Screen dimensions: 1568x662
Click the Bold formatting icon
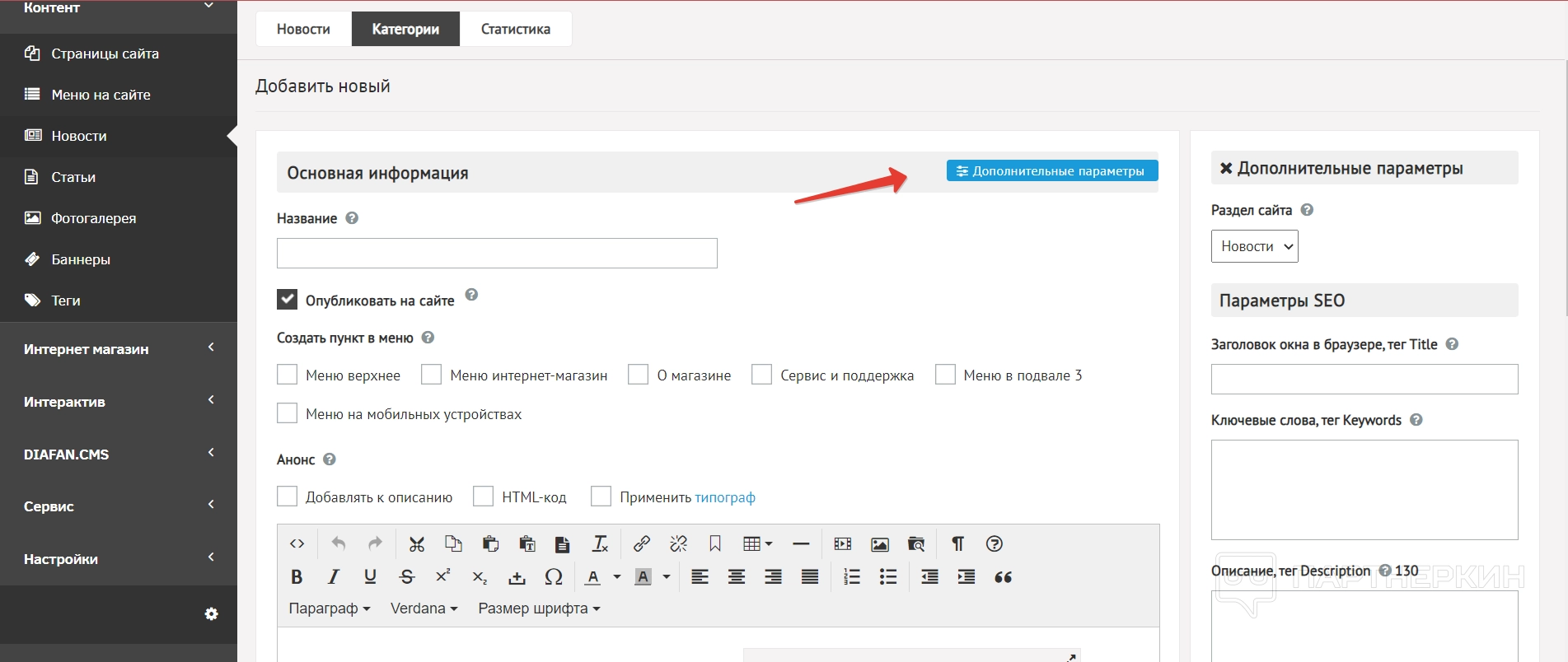tap(297, 577)
